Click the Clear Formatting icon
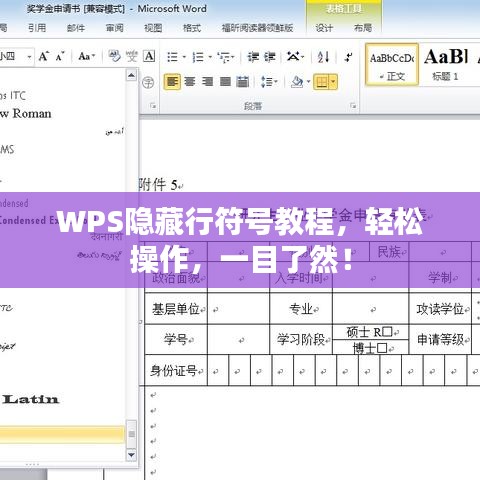480x480 pixels. pyautogui.click(x=114, y=56)
